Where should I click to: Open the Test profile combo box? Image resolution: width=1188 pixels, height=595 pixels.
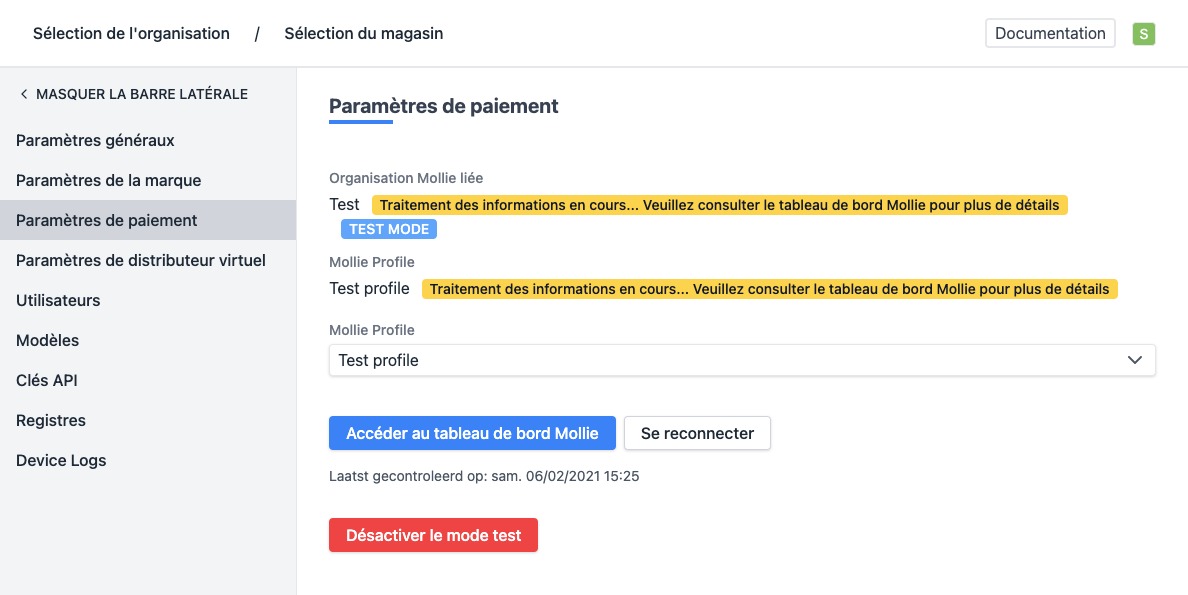coord(730,360)
